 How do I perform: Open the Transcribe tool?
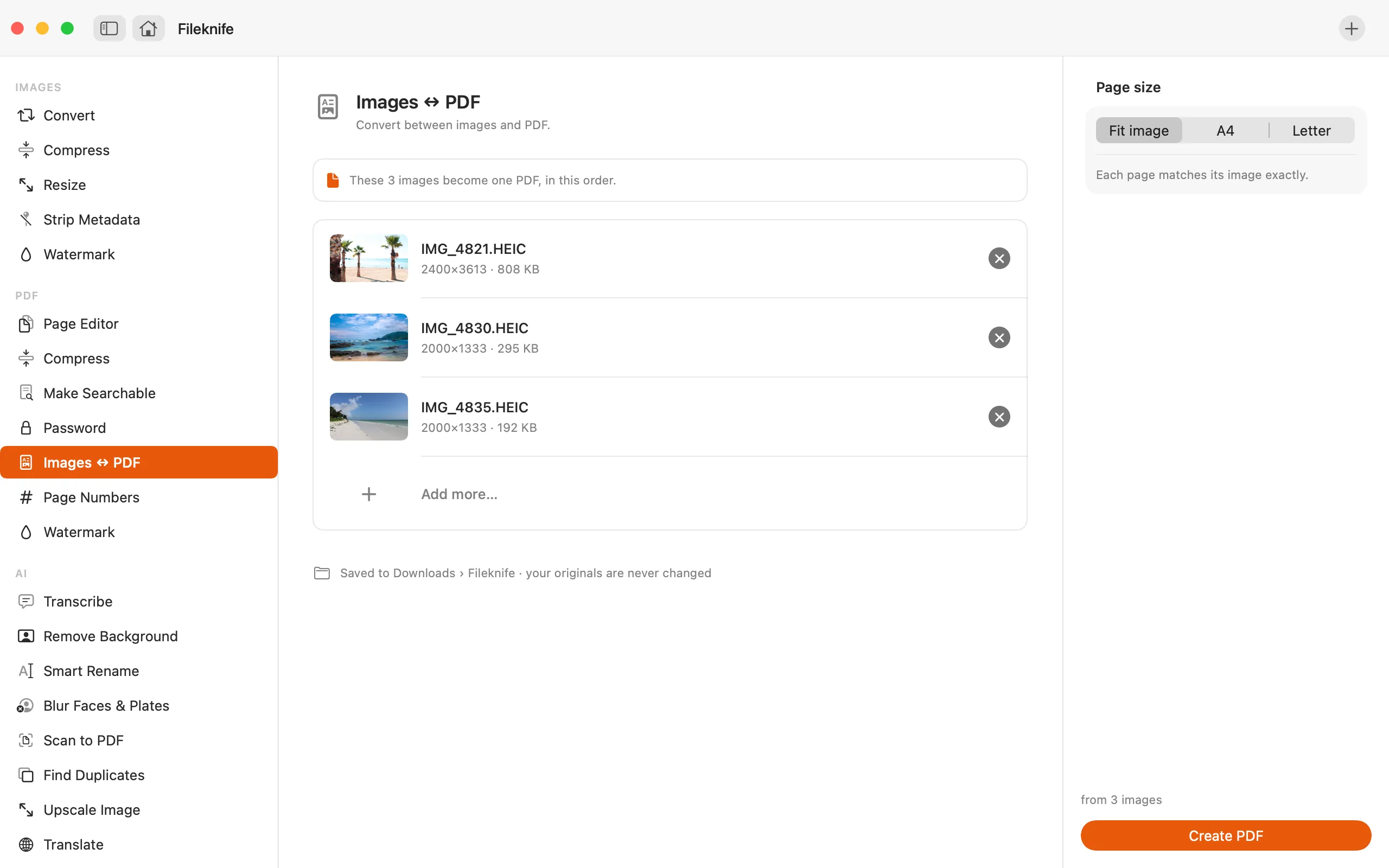click(x=139, y=602)
